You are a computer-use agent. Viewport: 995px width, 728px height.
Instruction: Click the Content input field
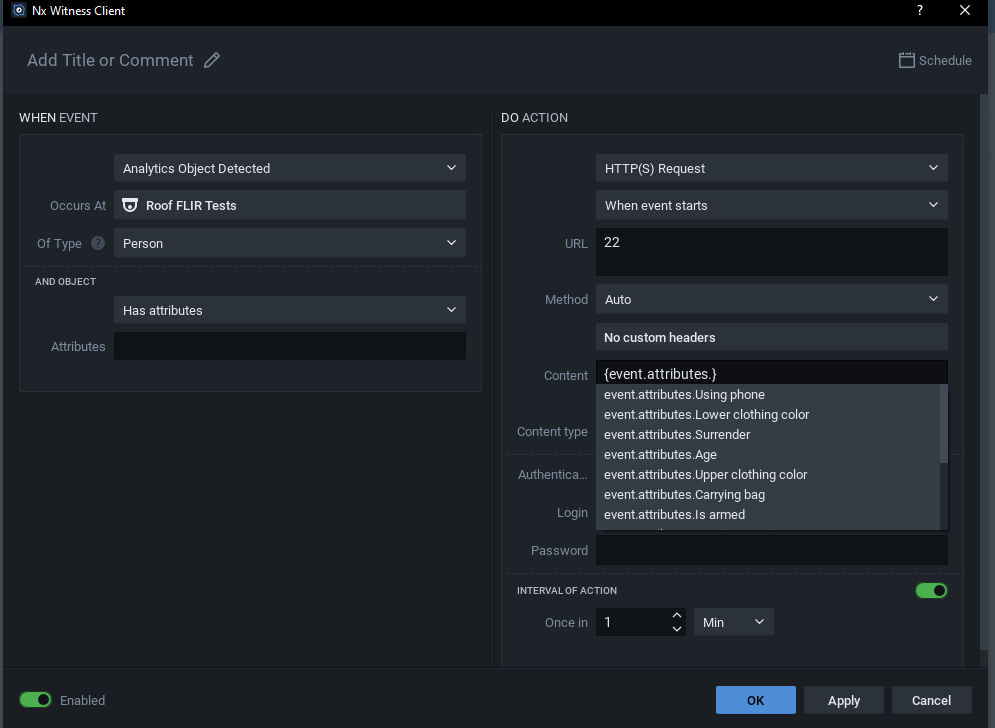pos(772,373)
